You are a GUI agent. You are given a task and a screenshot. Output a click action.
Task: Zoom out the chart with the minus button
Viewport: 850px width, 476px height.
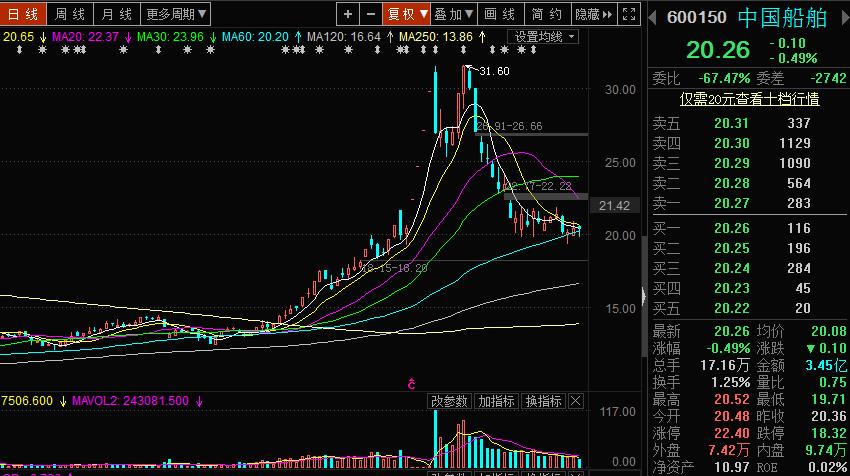371,14
